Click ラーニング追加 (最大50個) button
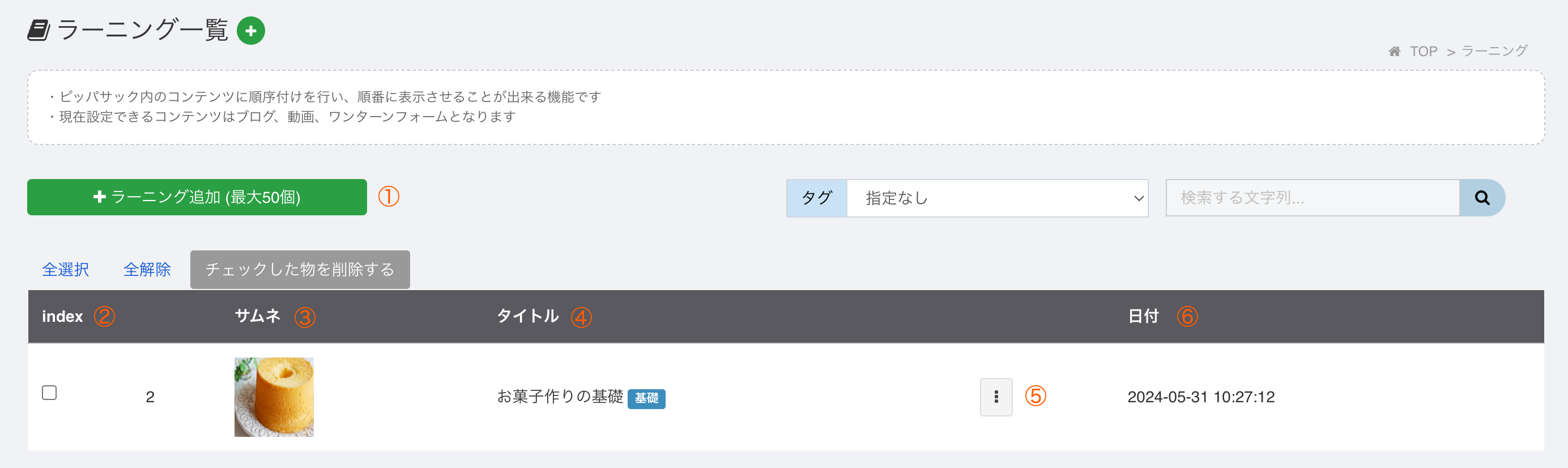The width and height of the screenshot is (1568, 468). (197, 197)
